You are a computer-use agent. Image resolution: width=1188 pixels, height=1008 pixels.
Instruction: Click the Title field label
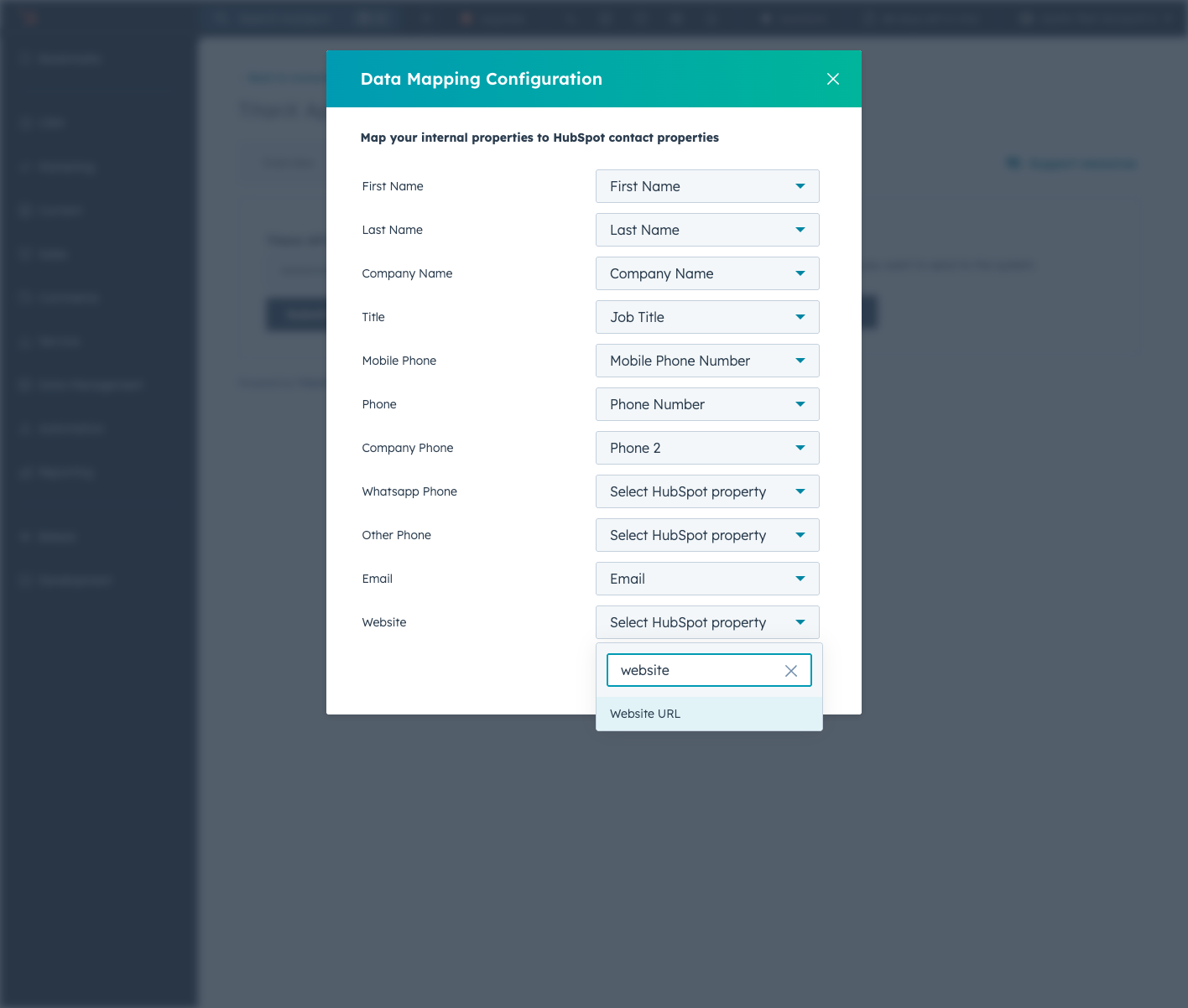point(373,317)
